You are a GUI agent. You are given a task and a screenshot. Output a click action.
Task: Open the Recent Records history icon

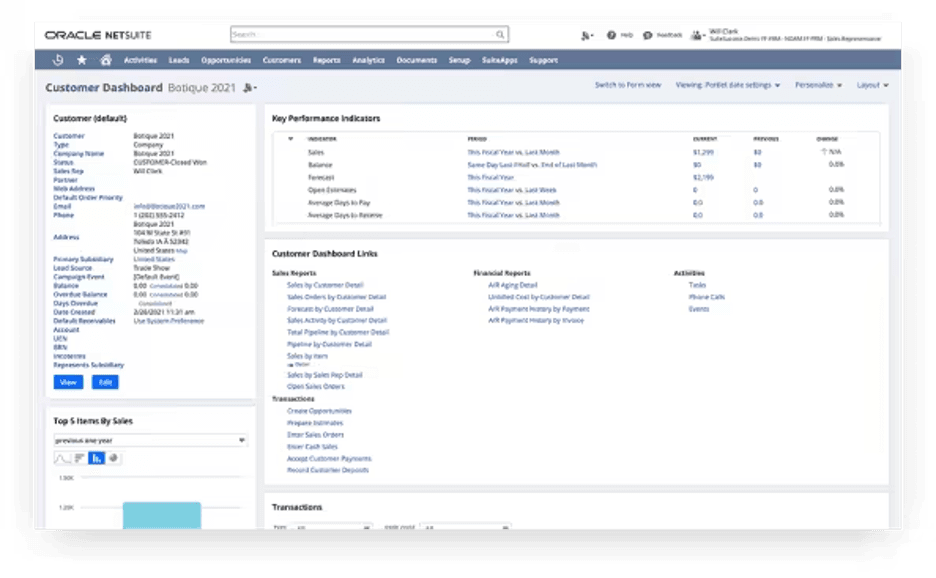[59, 60]
